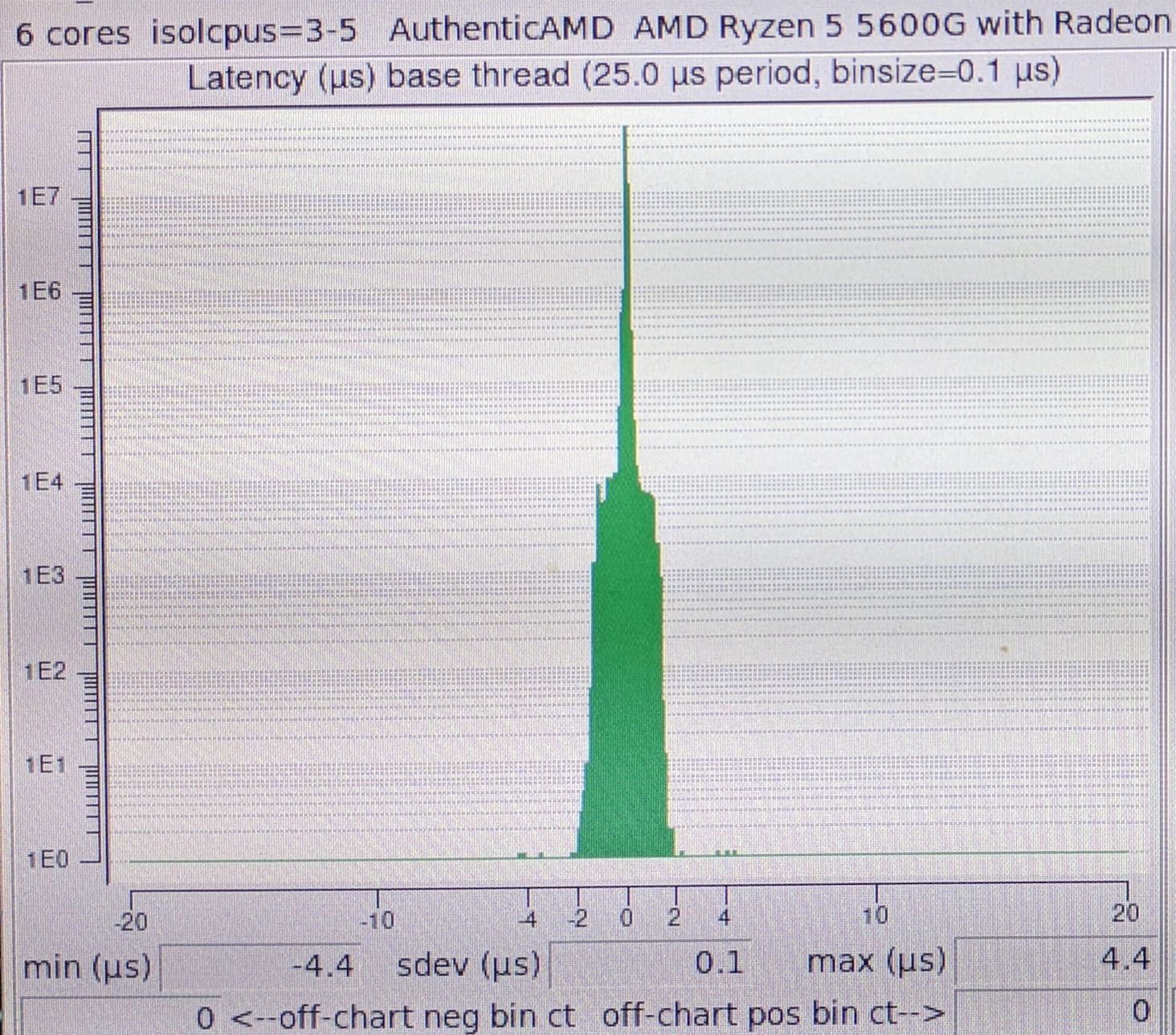Click the min (µs) value field showing -4.4
The width and height of the screenshot is (1176, 1035).
[260, 967]
